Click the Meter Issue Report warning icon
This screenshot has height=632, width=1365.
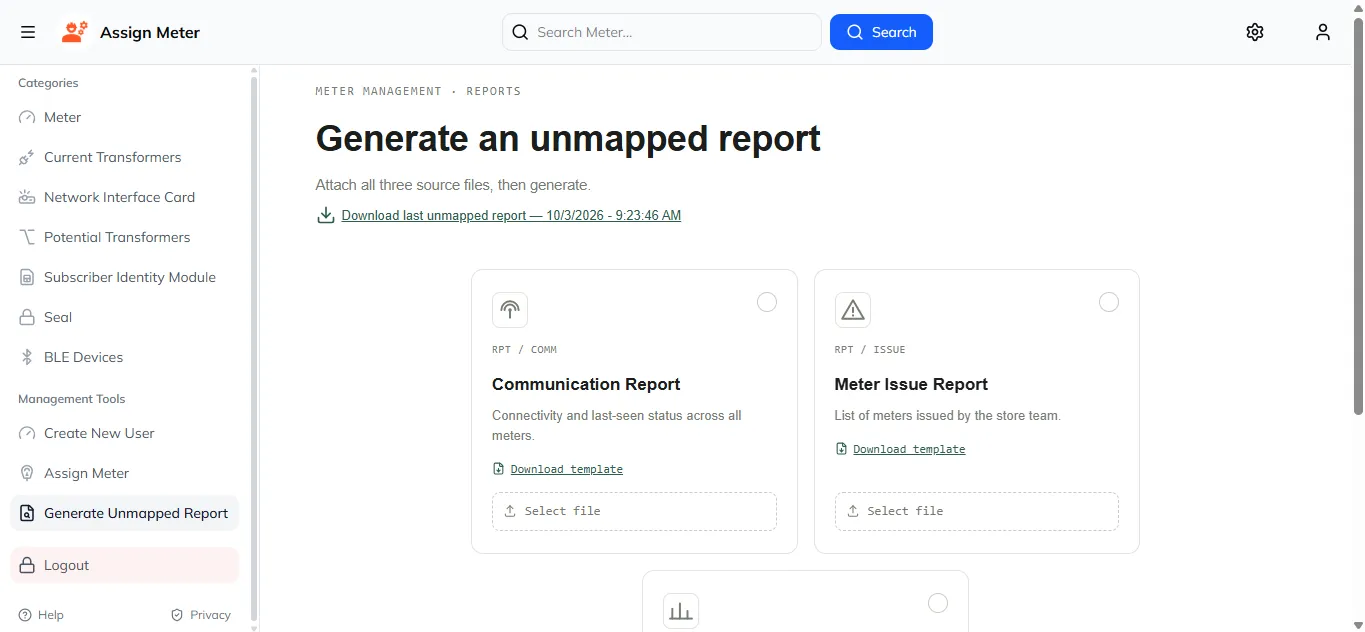tap(853, 310)
